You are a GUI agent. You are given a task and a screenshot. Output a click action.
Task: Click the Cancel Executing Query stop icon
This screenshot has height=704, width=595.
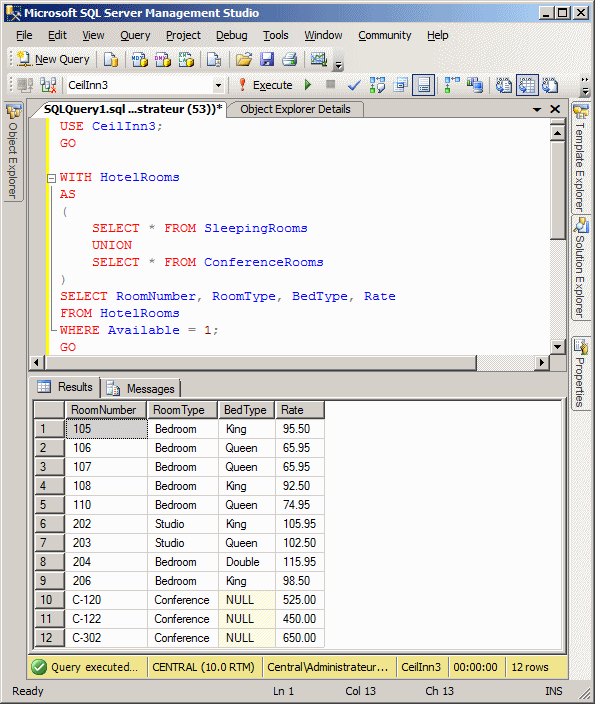click(x=331, y=84)
